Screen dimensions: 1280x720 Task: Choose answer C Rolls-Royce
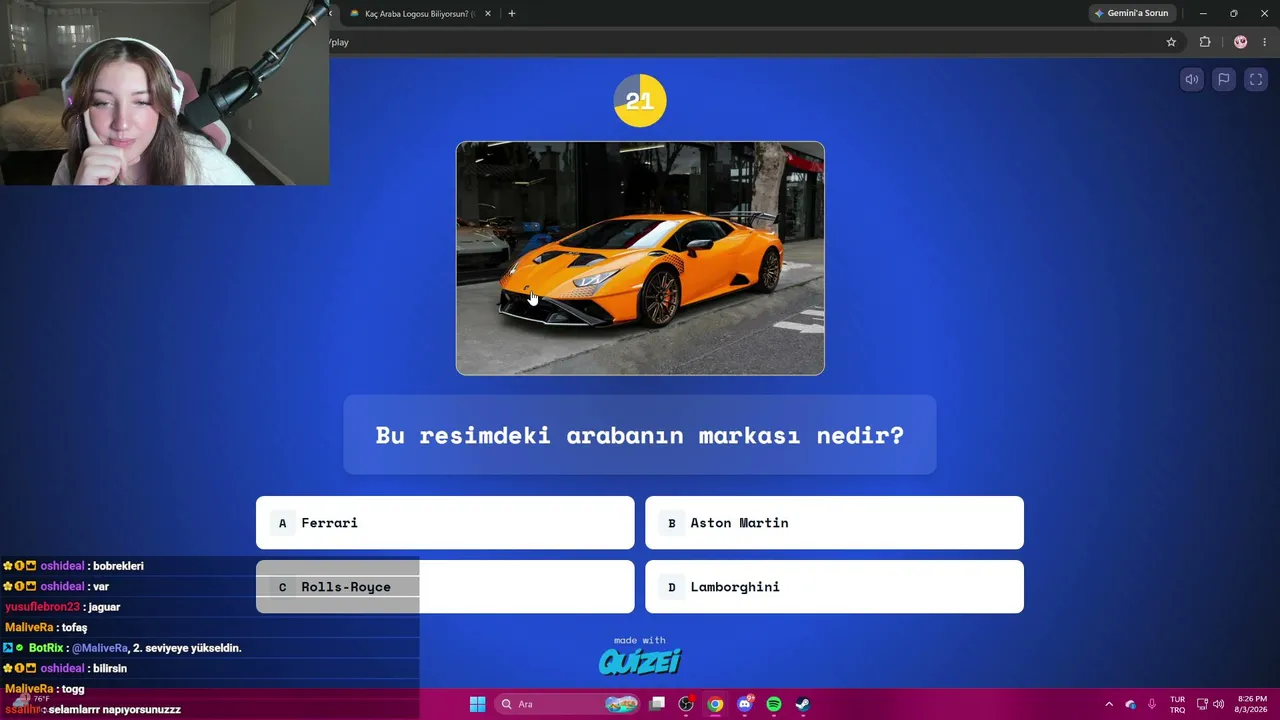point(445,587)
